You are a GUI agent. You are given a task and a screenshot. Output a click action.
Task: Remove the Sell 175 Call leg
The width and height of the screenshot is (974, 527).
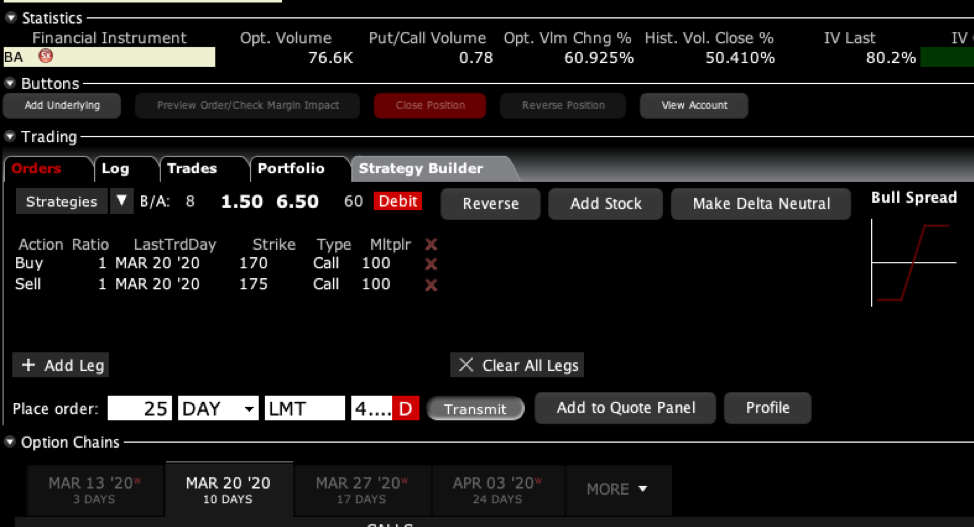[x=431, y=285]
